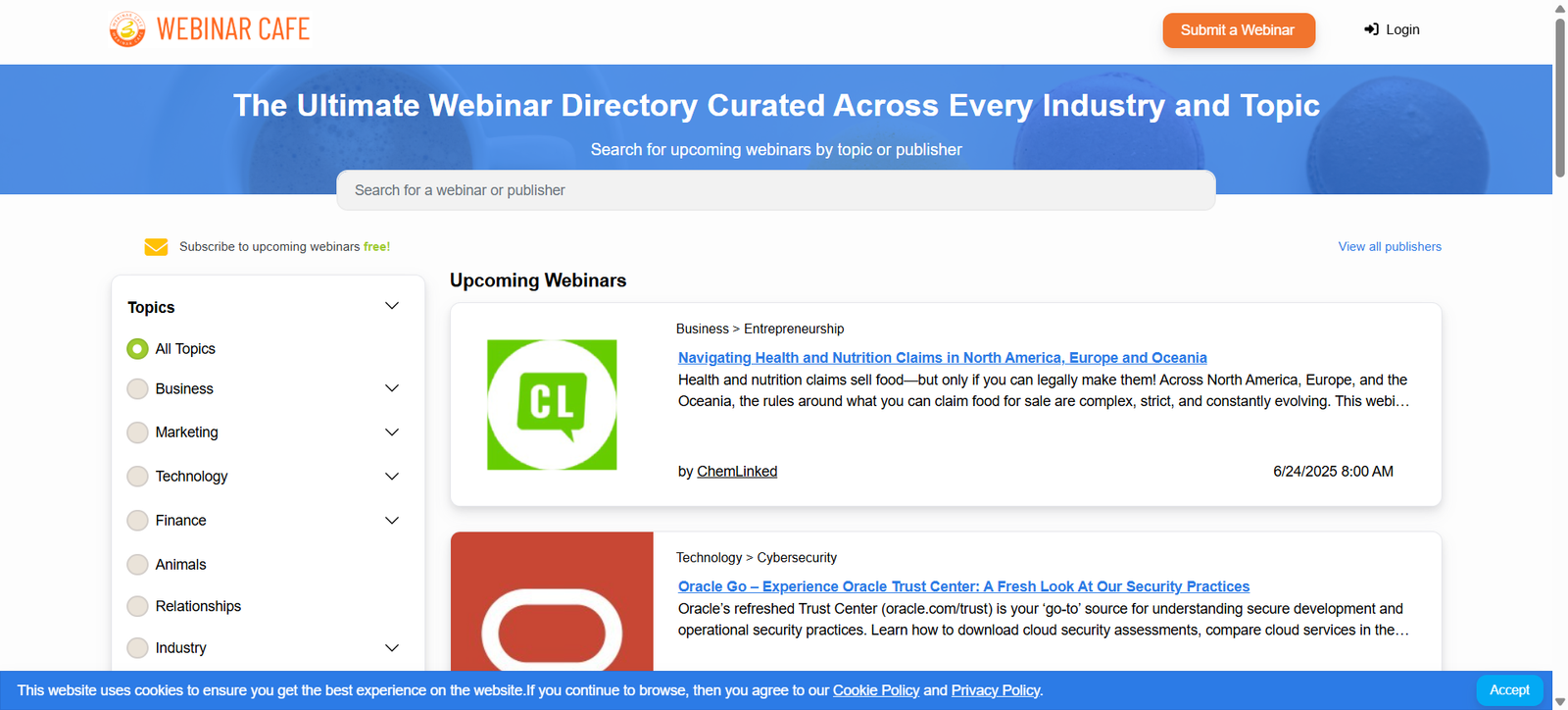The height and width of the screenshot is (710, 1568).
Task: Open the Oracle Go Trust Center webinar
Action: click(x=963, y=586)
